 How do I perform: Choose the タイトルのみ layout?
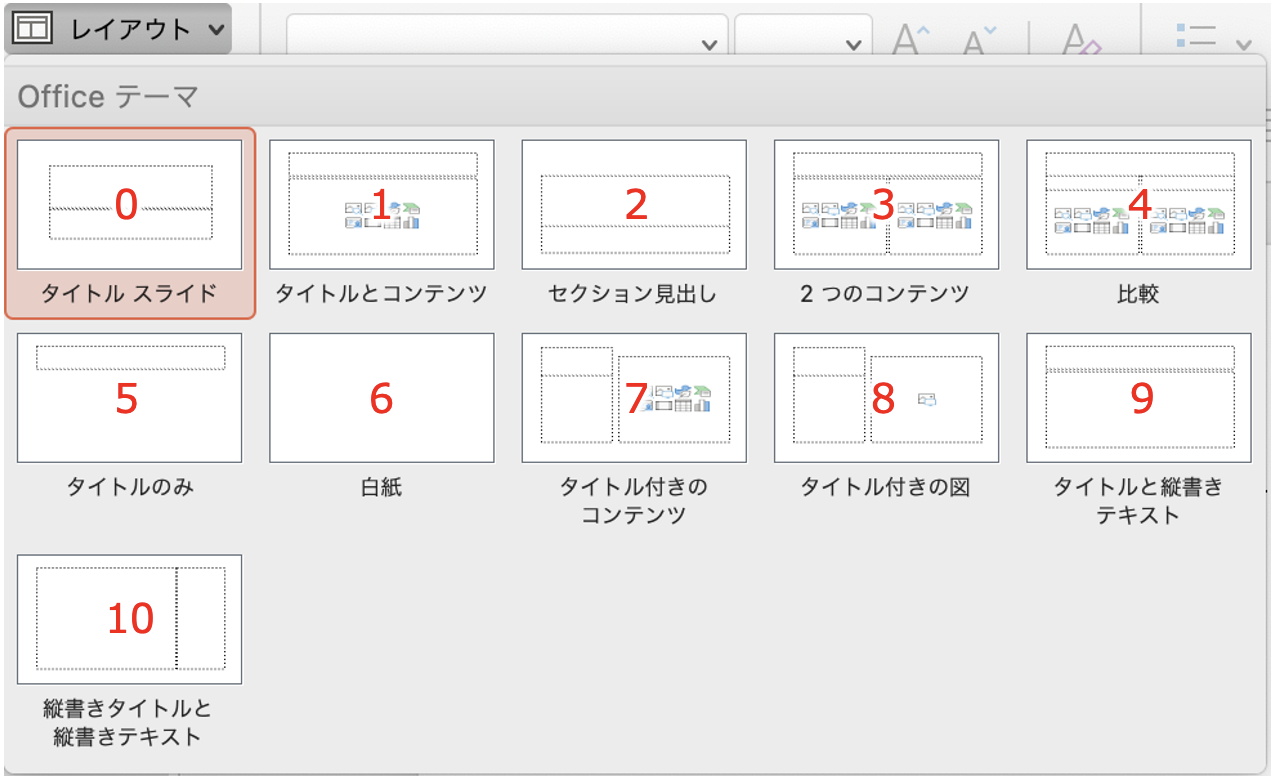[x=130, y=398]
